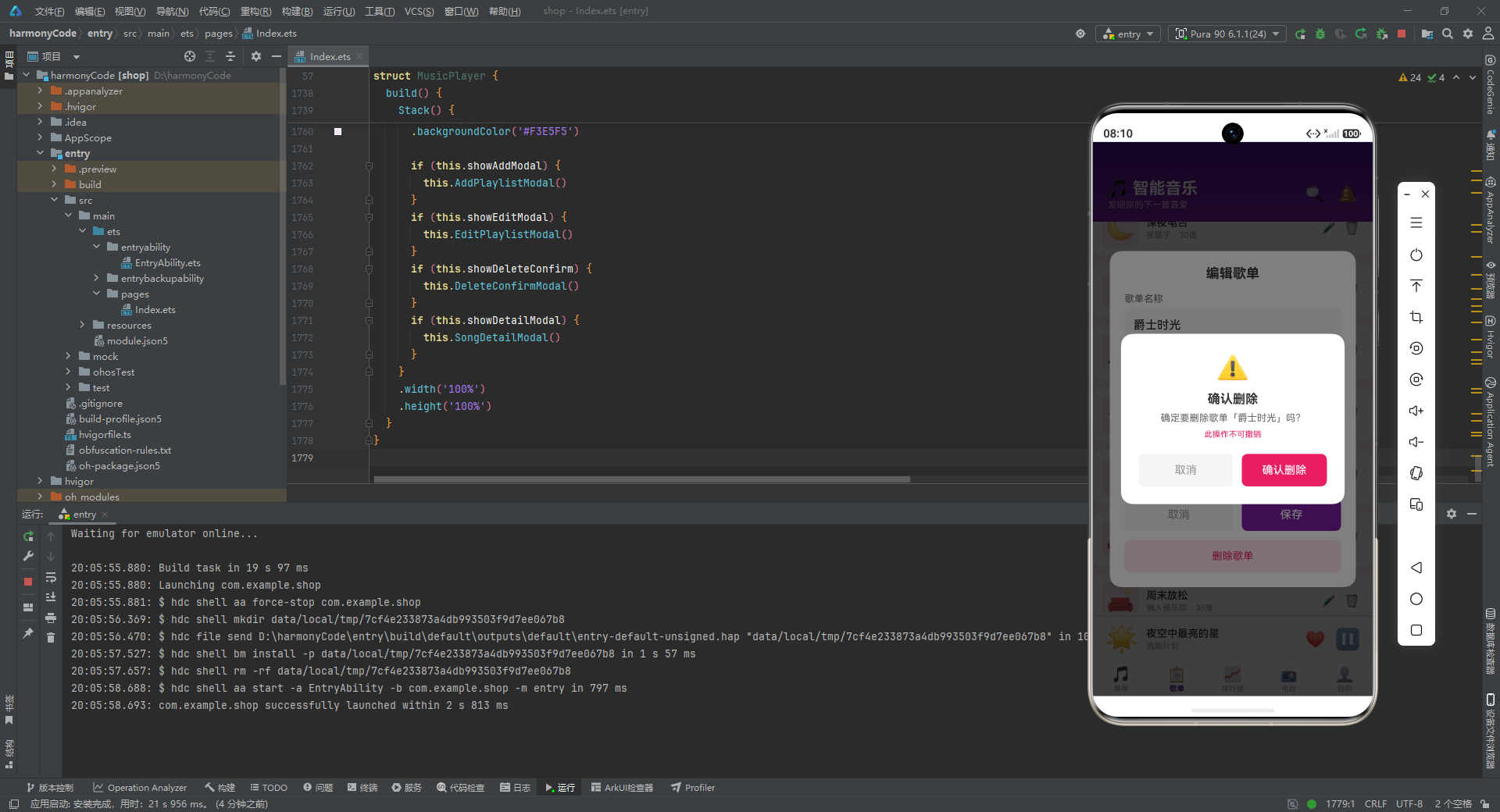
Task: Switch to the Profiler tab
Action: pos(693,788)
